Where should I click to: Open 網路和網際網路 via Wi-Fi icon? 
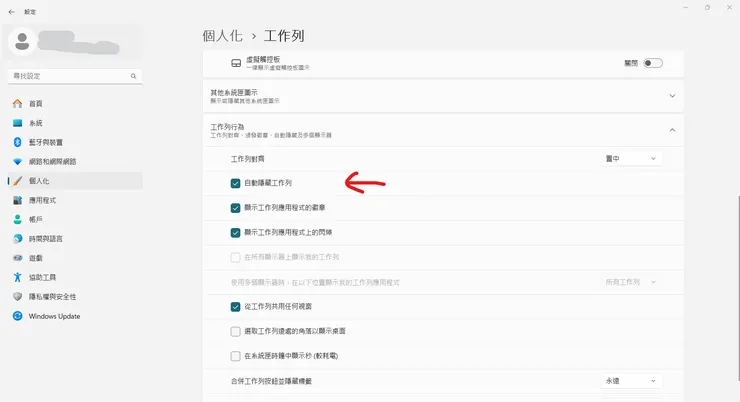tap(17, 161)
